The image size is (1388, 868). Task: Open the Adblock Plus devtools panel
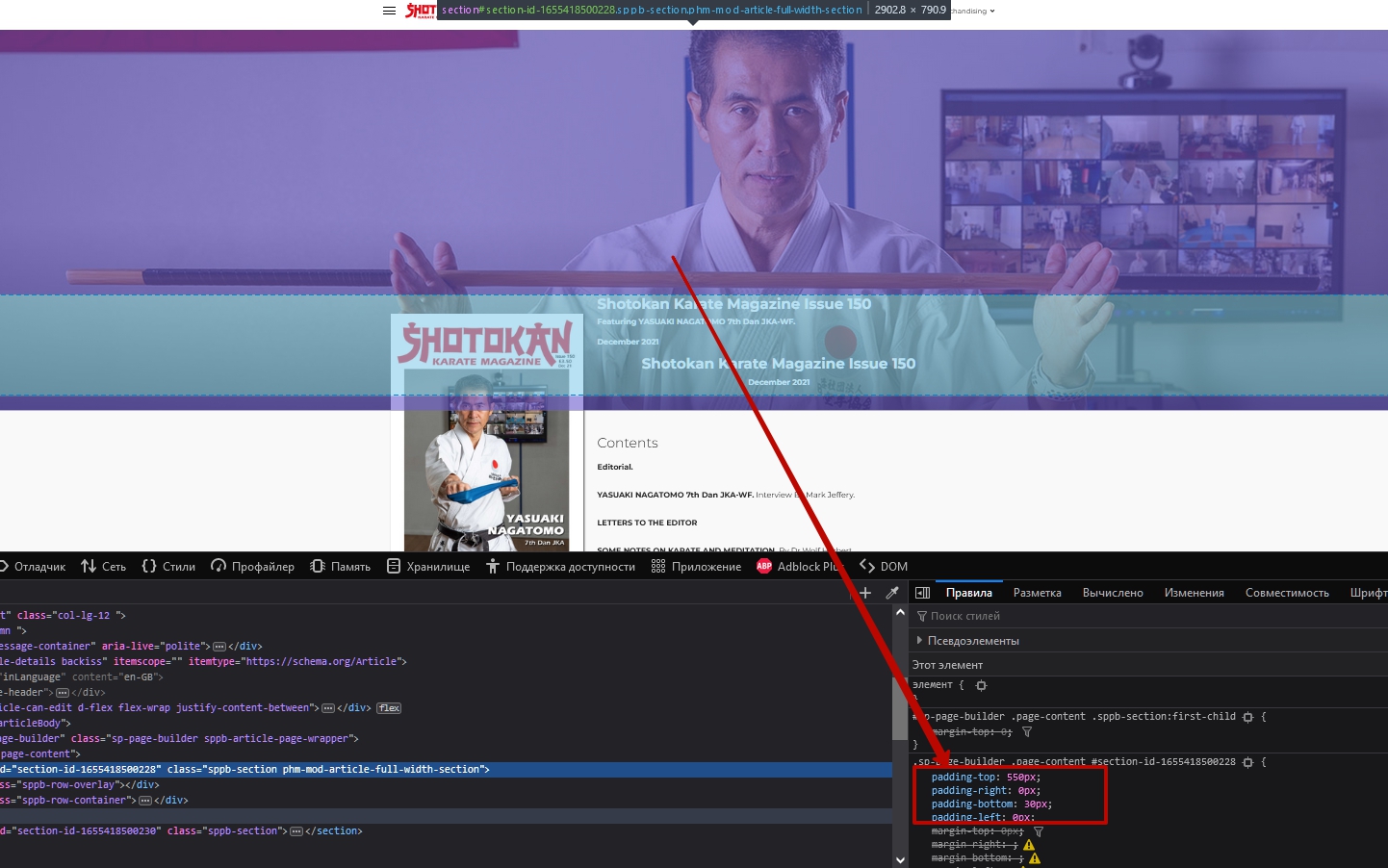pyautogui.click(x=798, y=567)
